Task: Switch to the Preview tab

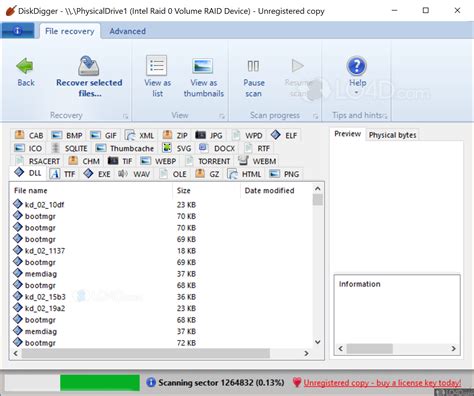Action: [x=347, y=134]
